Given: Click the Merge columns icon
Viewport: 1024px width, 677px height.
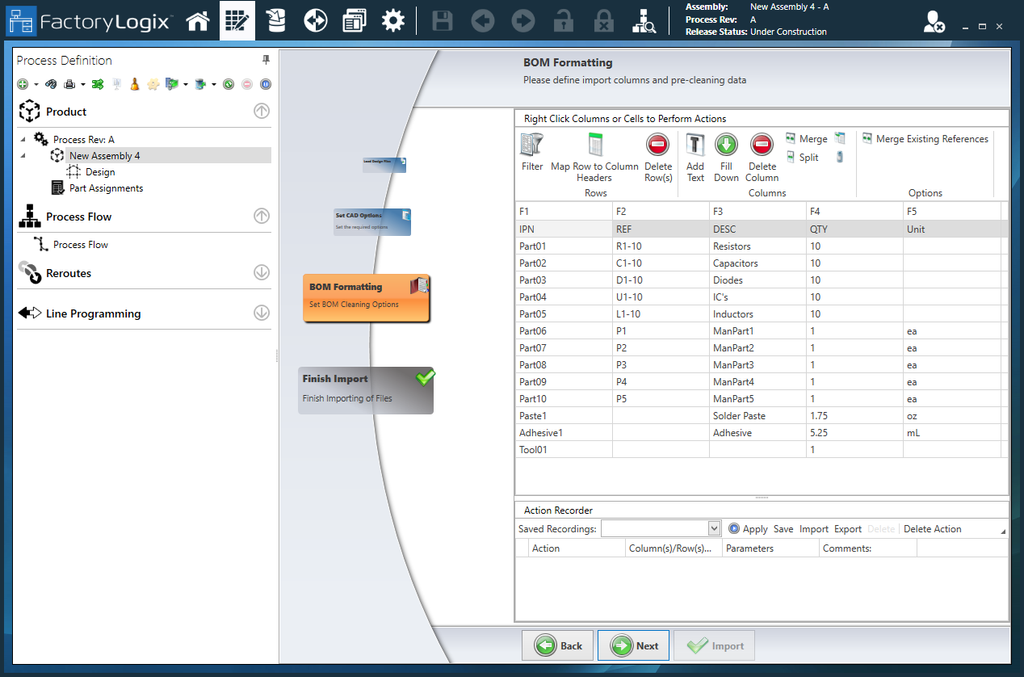Looking at the screenshot, I should [x=812, y=139].
